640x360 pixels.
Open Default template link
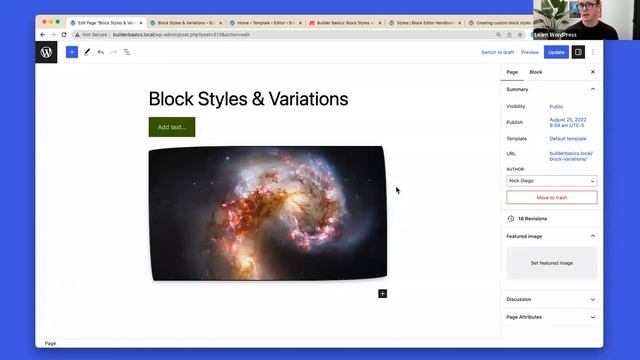coord(568,139)
